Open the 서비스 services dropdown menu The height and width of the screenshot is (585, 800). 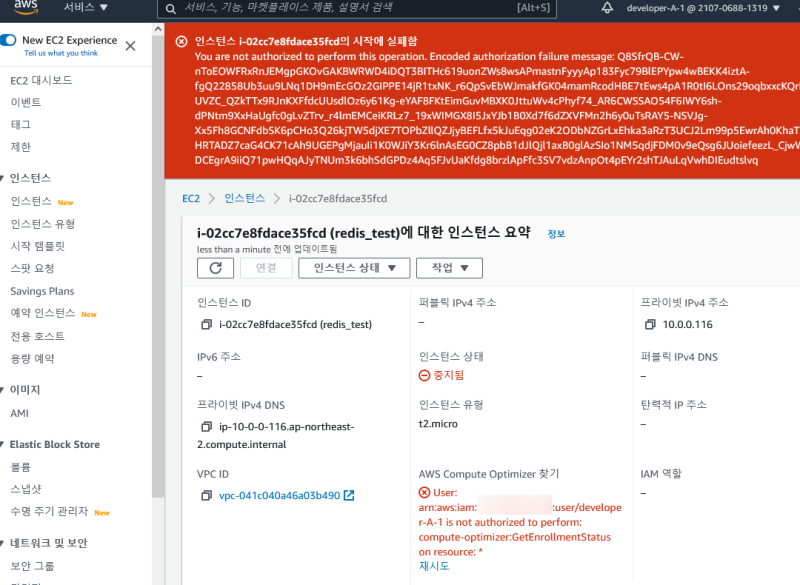point(86,8)
